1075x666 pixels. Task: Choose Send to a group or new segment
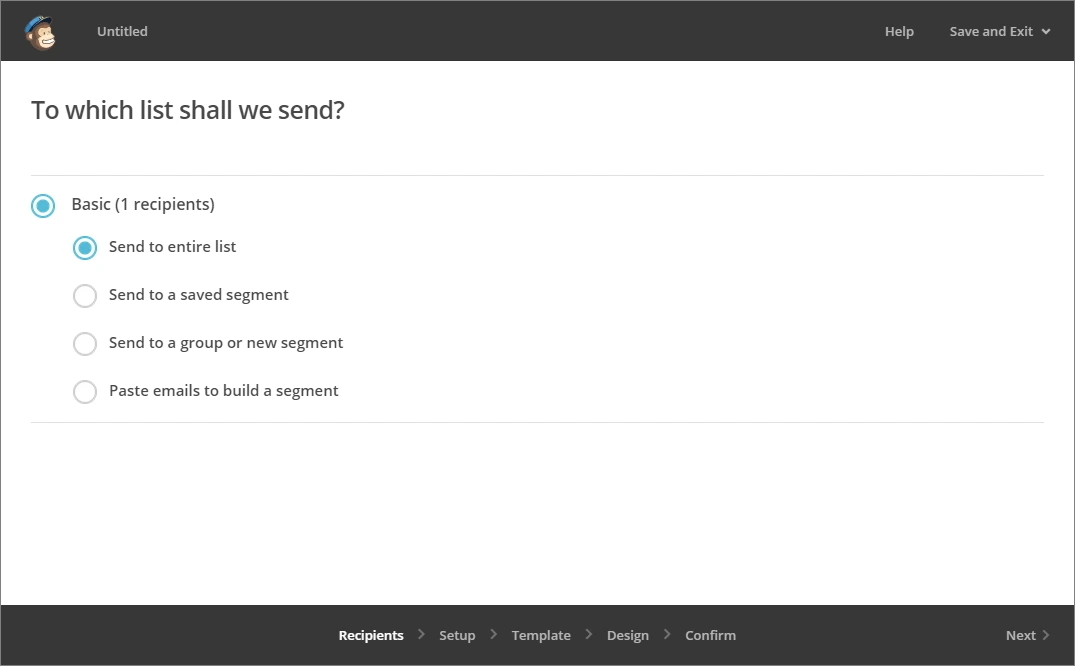point(85,344)
